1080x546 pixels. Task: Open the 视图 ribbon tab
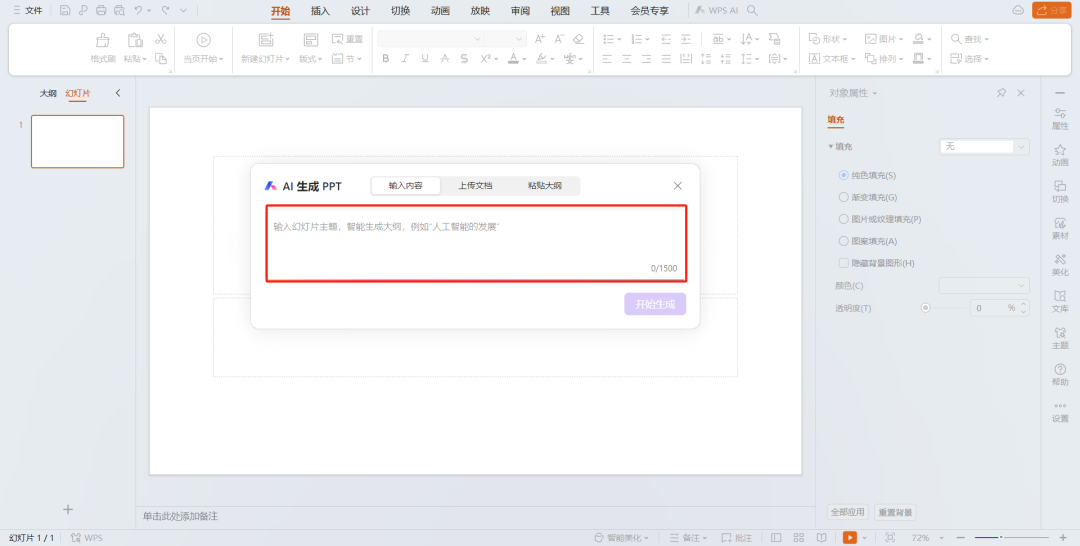tap(560, 11)
